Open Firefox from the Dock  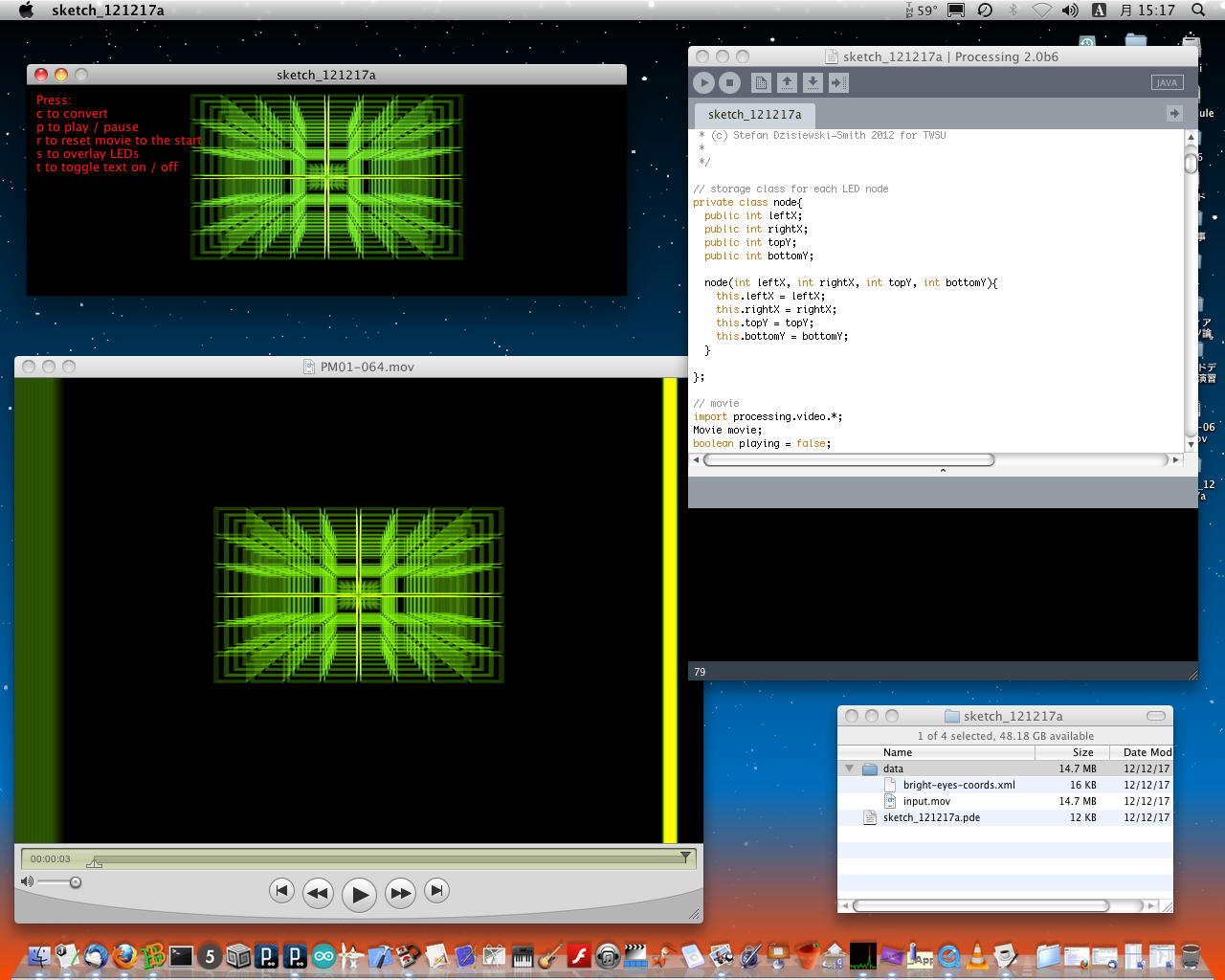tap(124, 955)
